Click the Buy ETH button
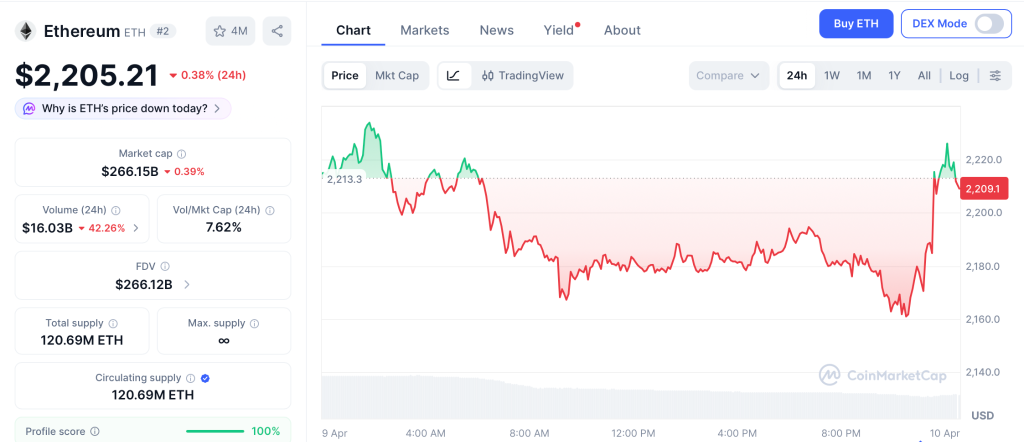The width and height of the screenshot is (1024, 442). click(855, 24)
